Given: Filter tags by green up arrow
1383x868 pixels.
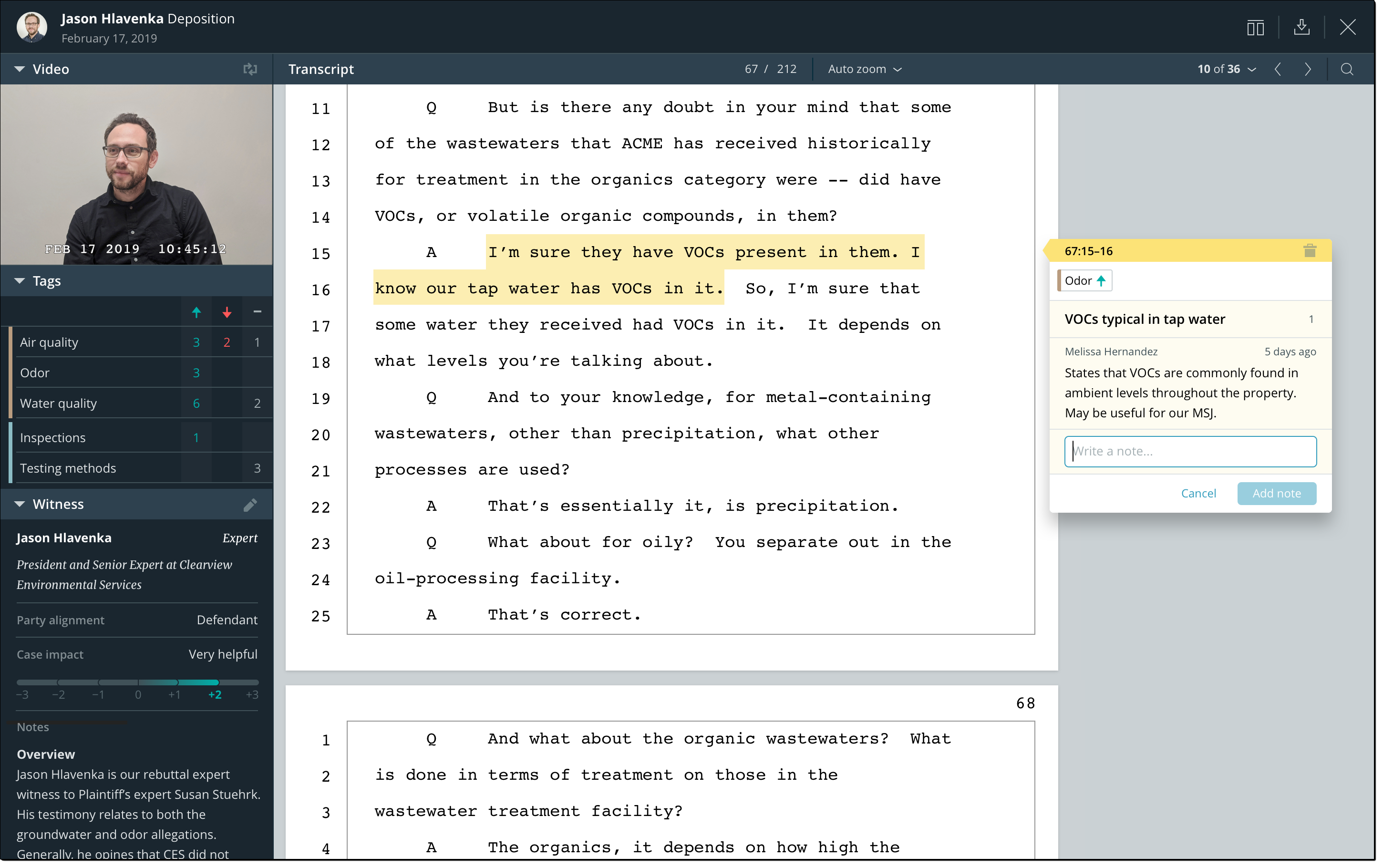Looking at the screenshot, I should pyautogui.click(x=196, y=312).
